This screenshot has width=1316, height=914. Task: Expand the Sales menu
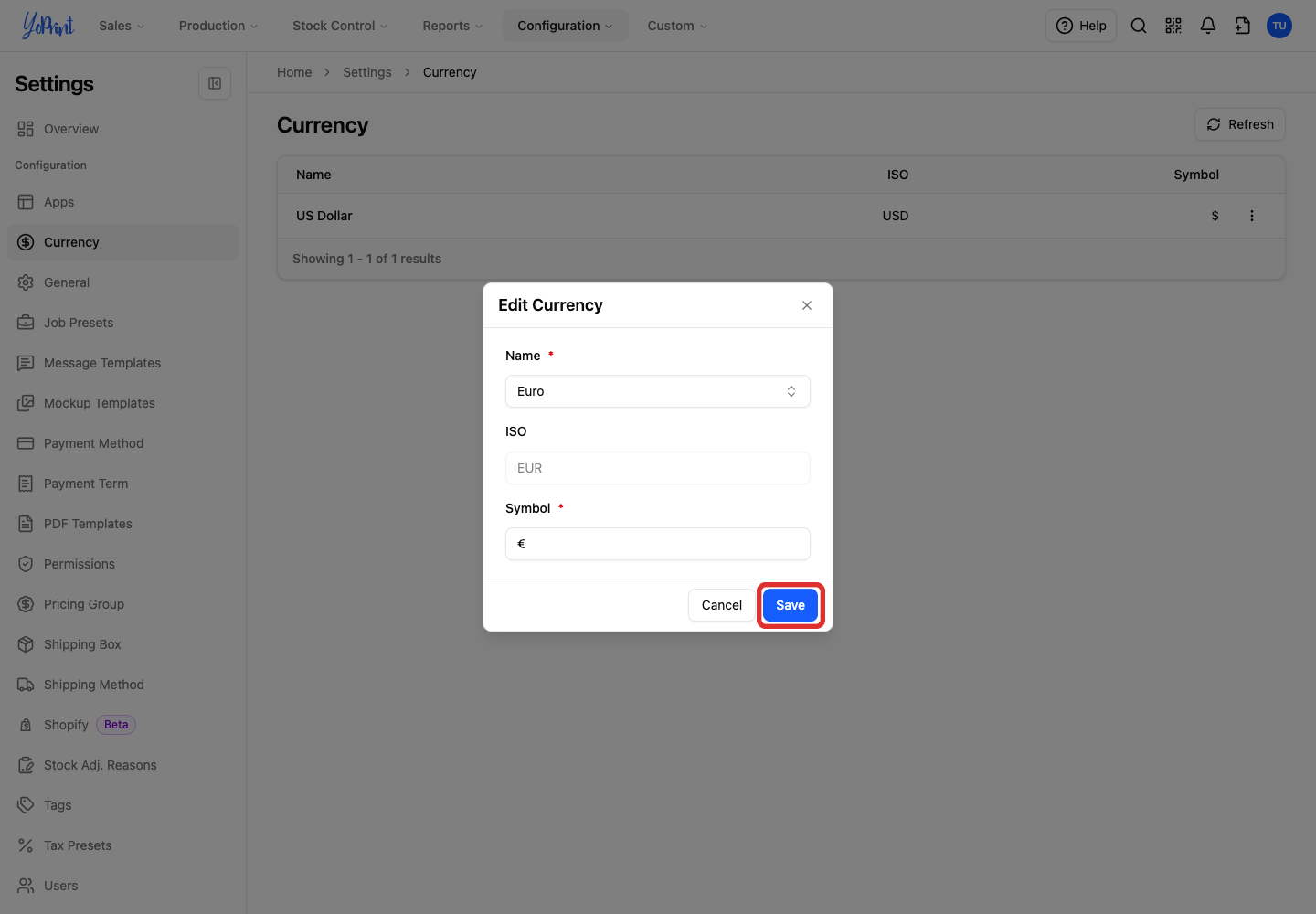pyautogui.click(x=122, y=26)
